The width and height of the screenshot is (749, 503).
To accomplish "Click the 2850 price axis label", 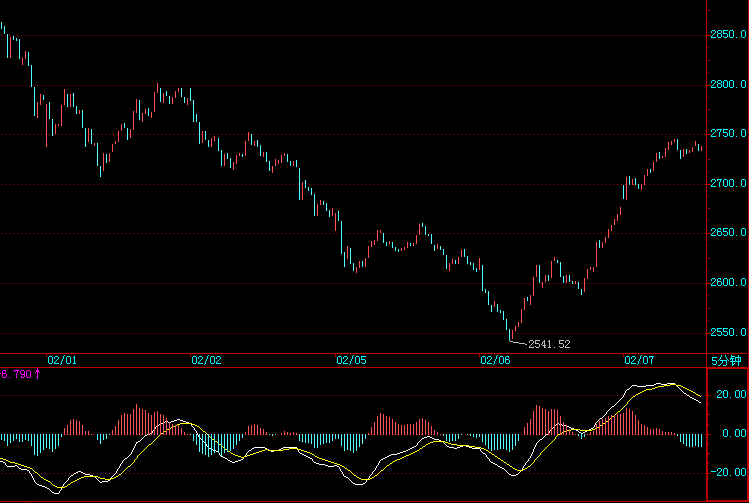I will tap(729, 35).
